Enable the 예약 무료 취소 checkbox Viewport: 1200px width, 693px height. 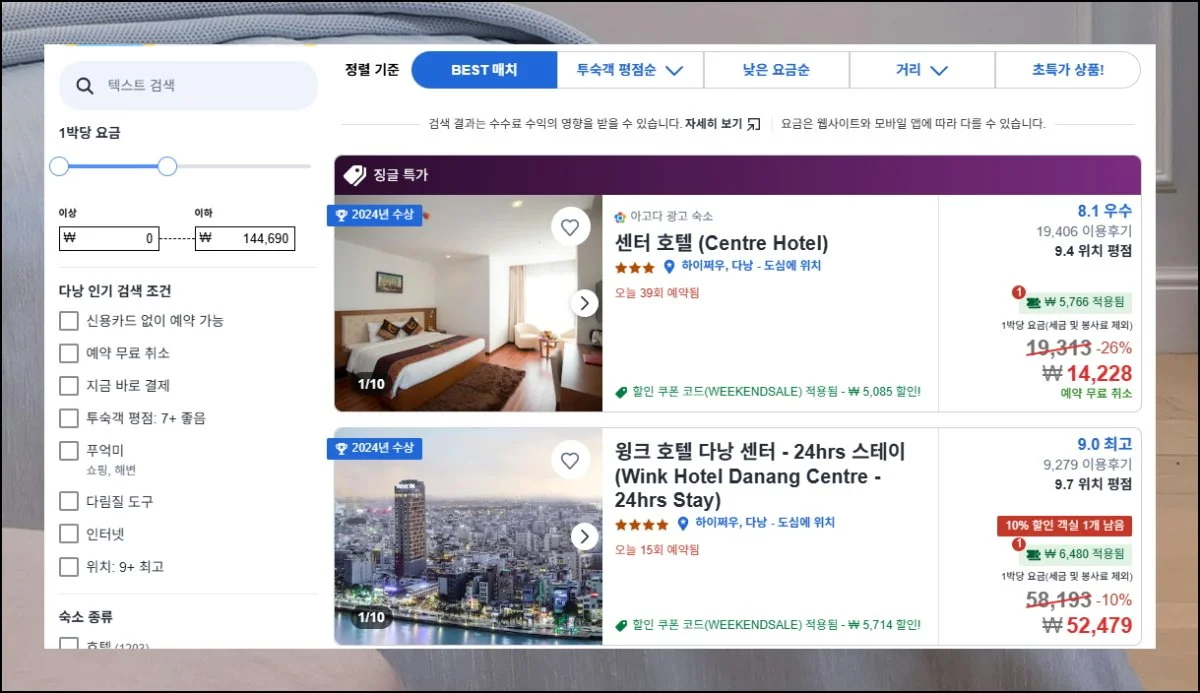[68, 353]
